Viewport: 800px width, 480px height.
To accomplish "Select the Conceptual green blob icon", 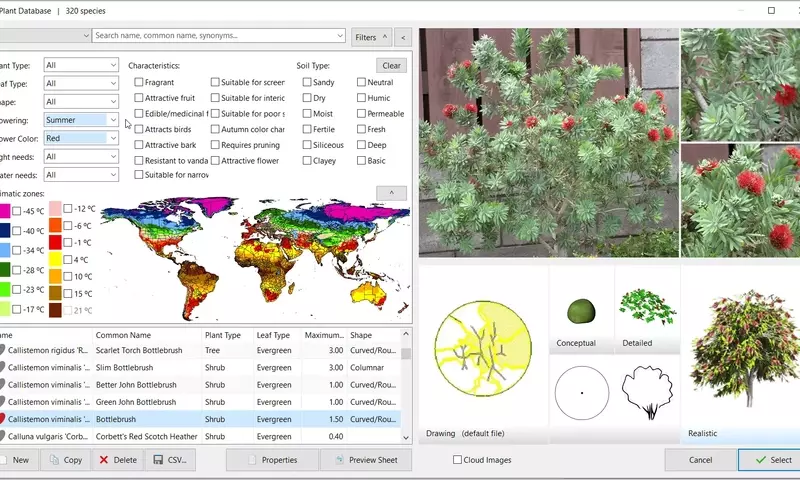I will (581, 312).
